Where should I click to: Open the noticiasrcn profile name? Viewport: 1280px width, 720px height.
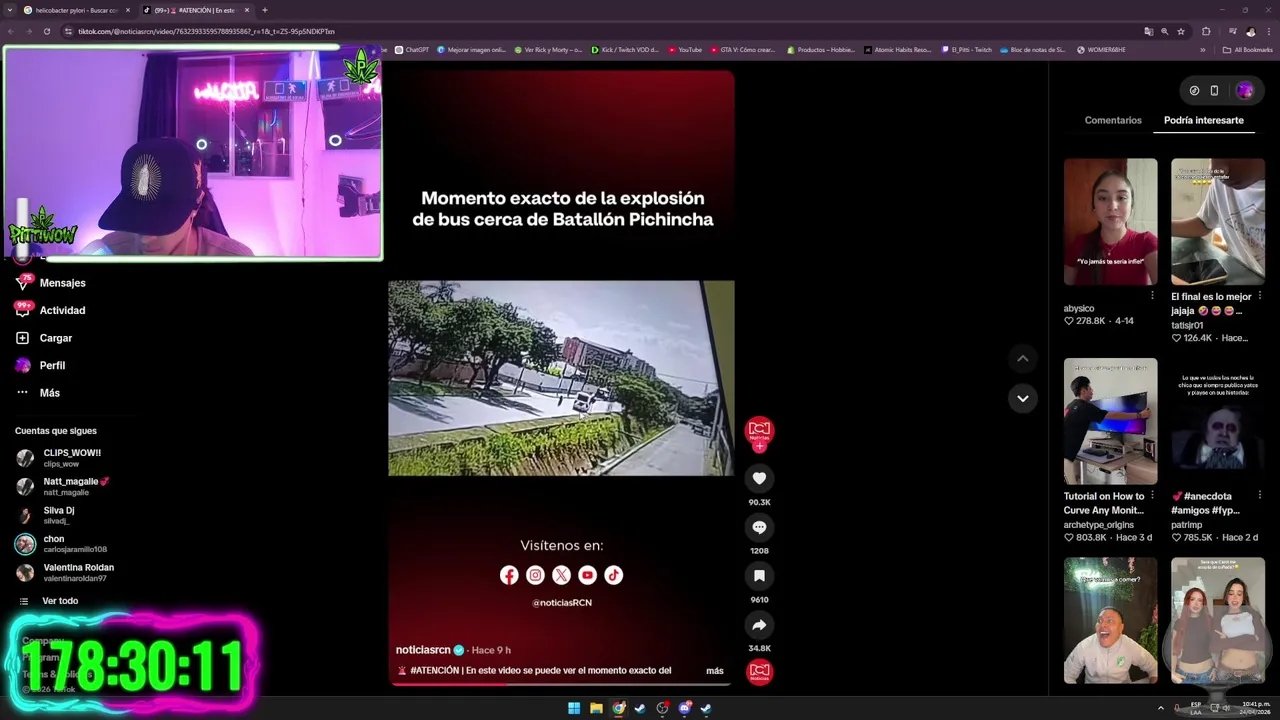coord(423,650)
